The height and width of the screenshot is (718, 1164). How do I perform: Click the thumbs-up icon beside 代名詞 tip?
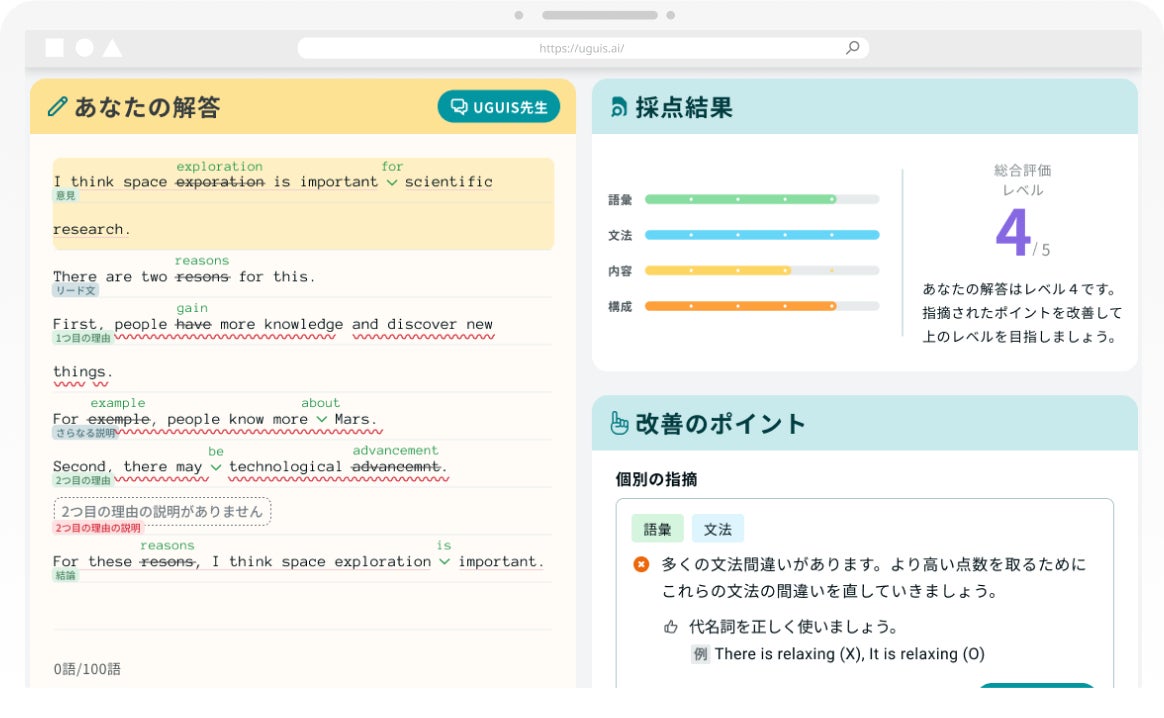(x=671, y=627)
